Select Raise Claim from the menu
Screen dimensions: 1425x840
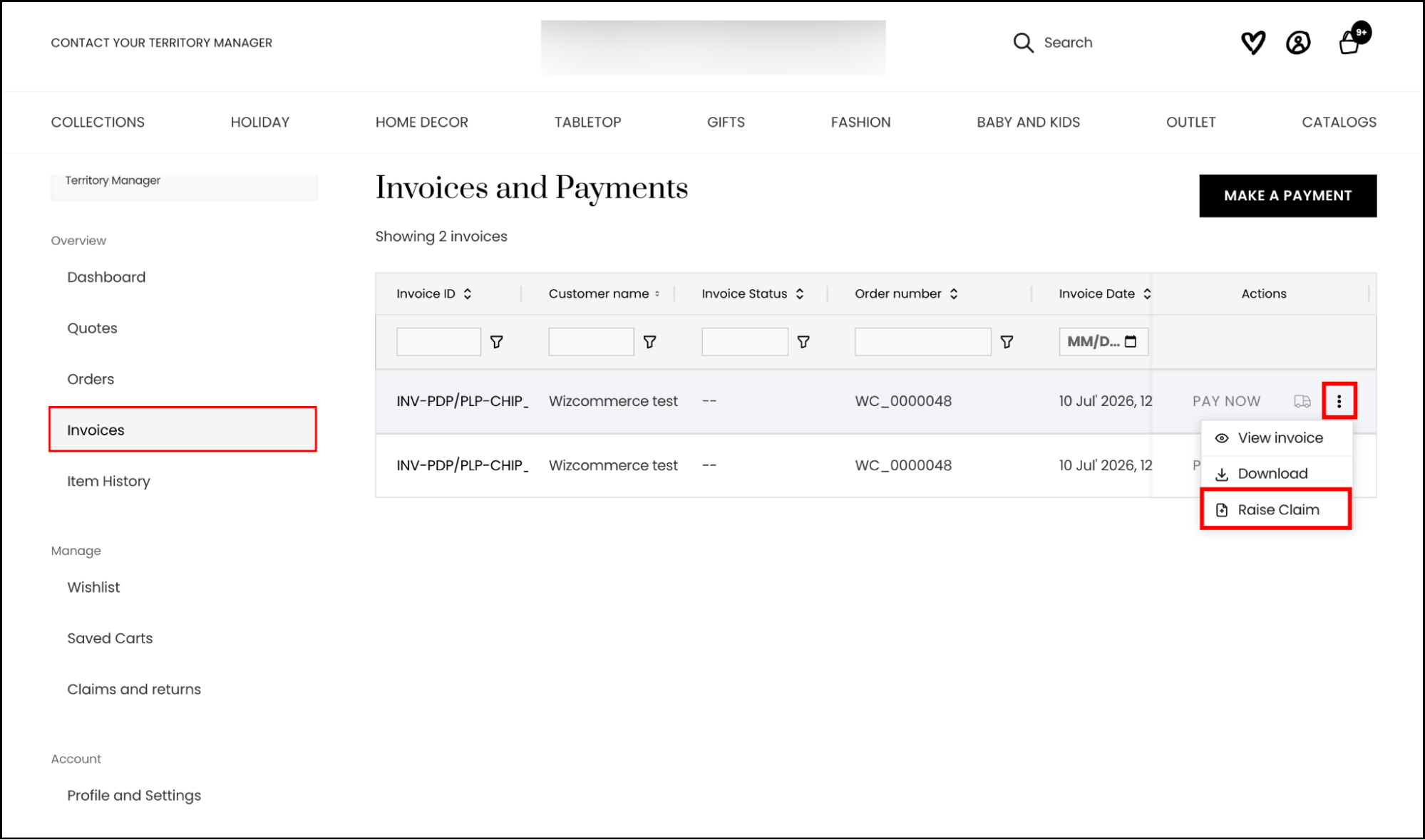point(1275,509)
